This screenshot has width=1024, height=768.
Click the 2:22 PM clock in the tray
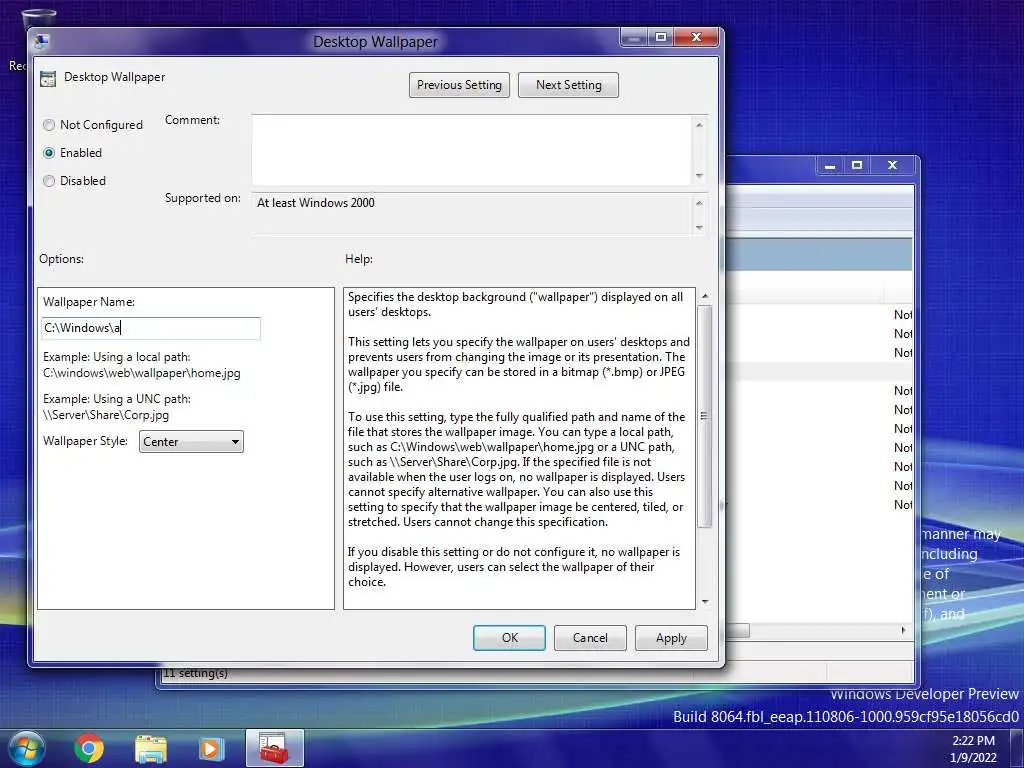[973, 741]
